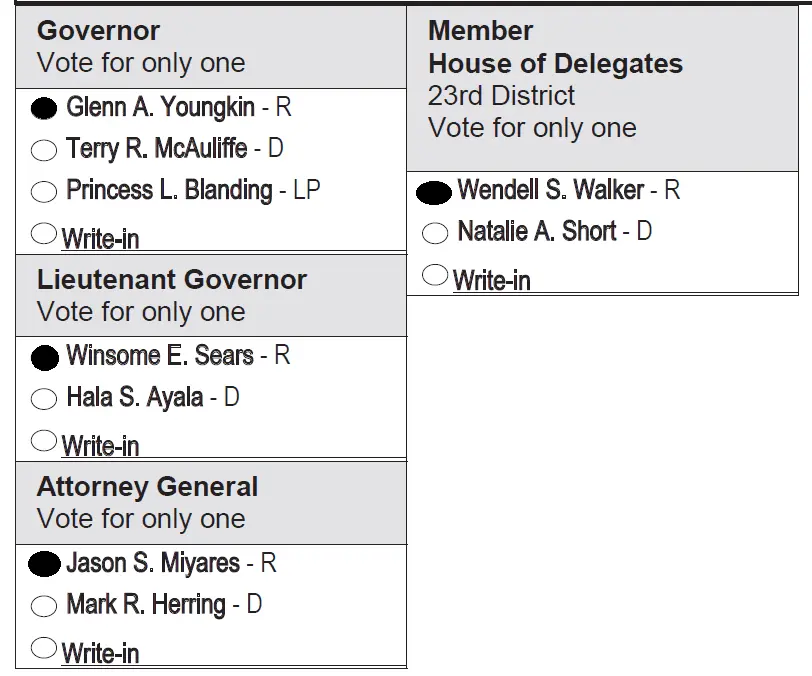This screenshot has height=676, width=812.
Task: Mark the Lieutenant Governor Write-in oval
Action: tap(44, 440)
